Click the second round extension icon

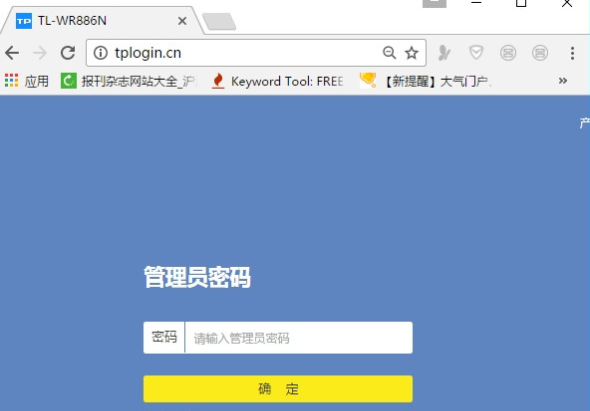(x=540, y=53)
